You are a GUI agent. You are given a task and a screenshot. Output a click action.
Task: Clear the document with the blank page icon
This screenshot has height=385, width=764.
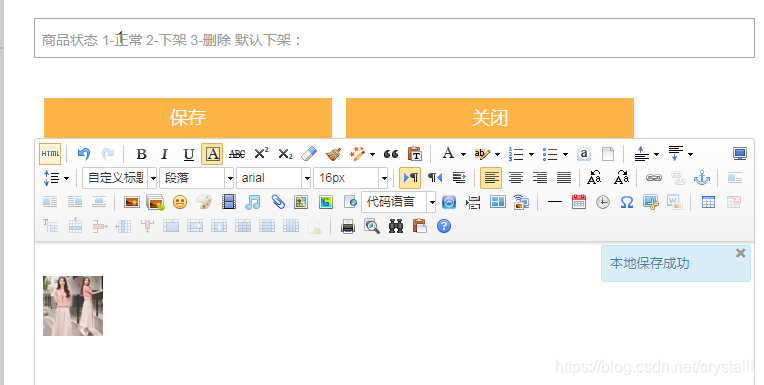(x=608, y=154)
